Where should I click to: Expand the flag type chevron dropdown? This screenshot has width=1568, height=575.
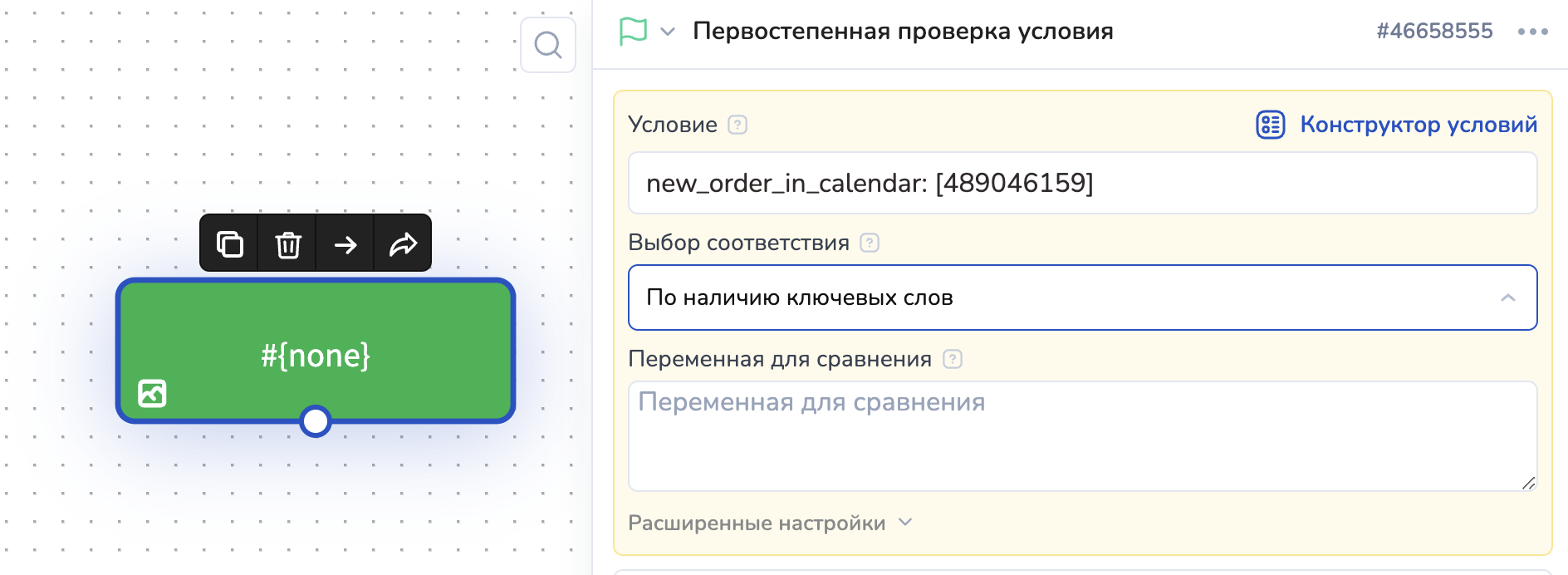click(x=668, y=32)
